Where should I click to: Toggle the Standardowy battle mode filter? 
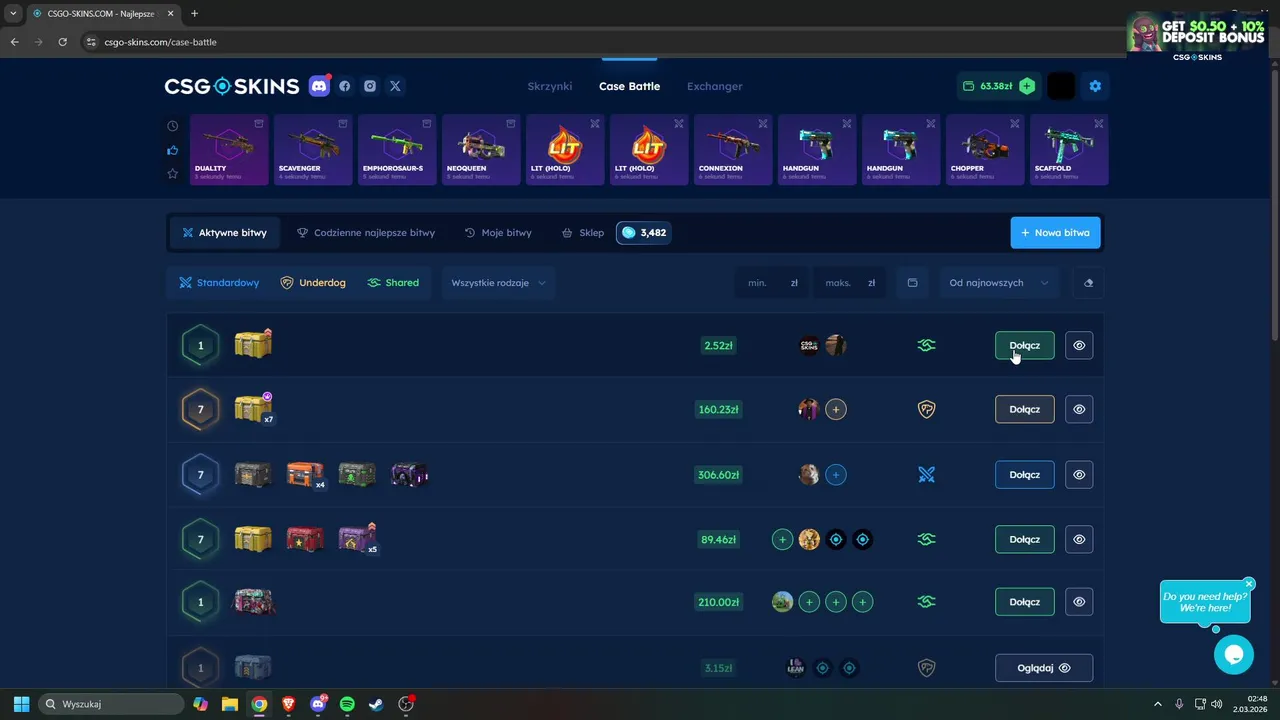pos(219,283)
